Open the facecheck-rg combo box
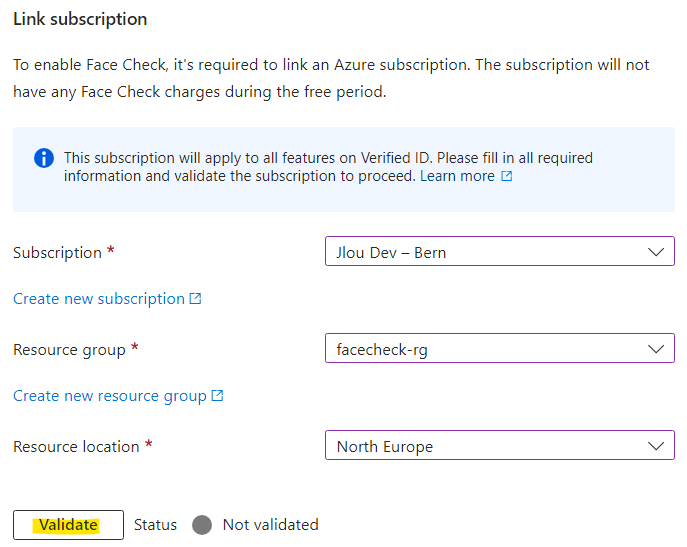 pyautogui.click(x=500, y=348)
